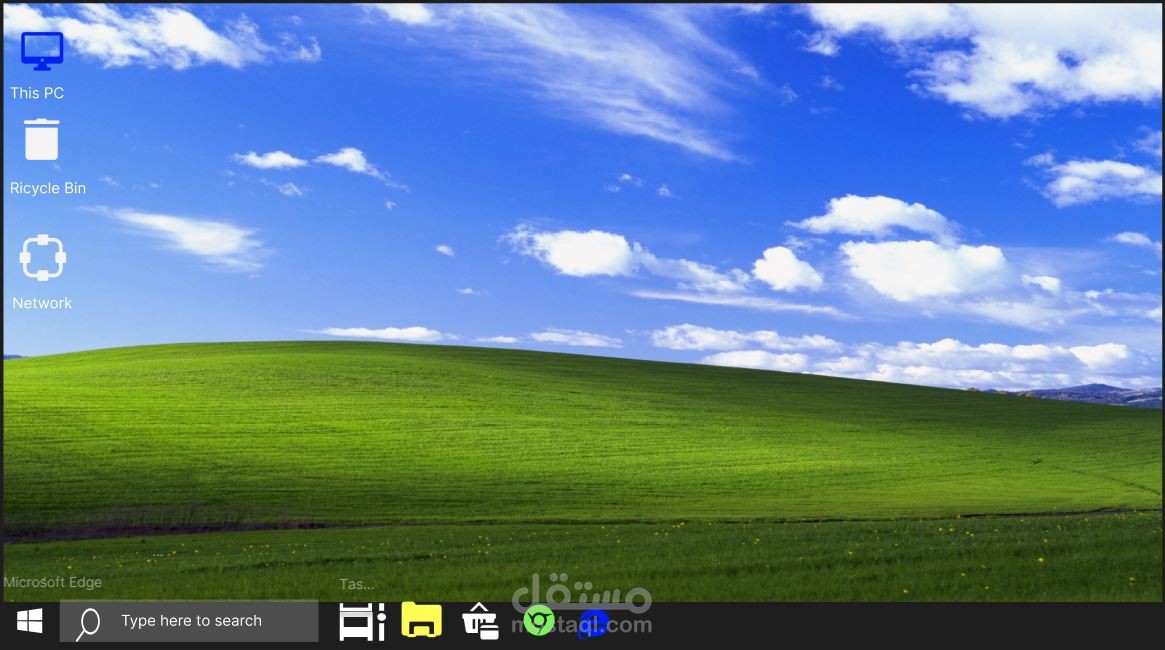Select the Network desktop icon

point(42,257)
